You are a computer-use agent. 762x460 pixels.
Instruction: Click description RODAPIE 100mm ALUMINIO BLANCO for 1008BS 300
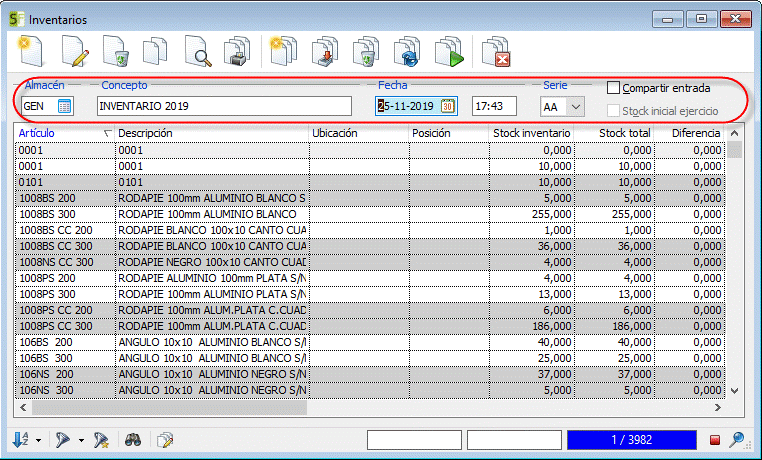tap(207, 214)
